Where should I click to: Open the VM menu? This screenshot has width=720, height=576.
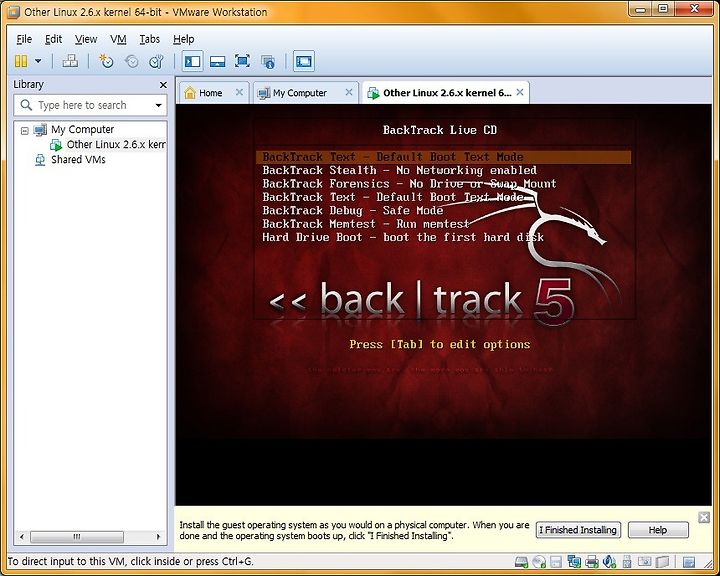coord(118,40)
